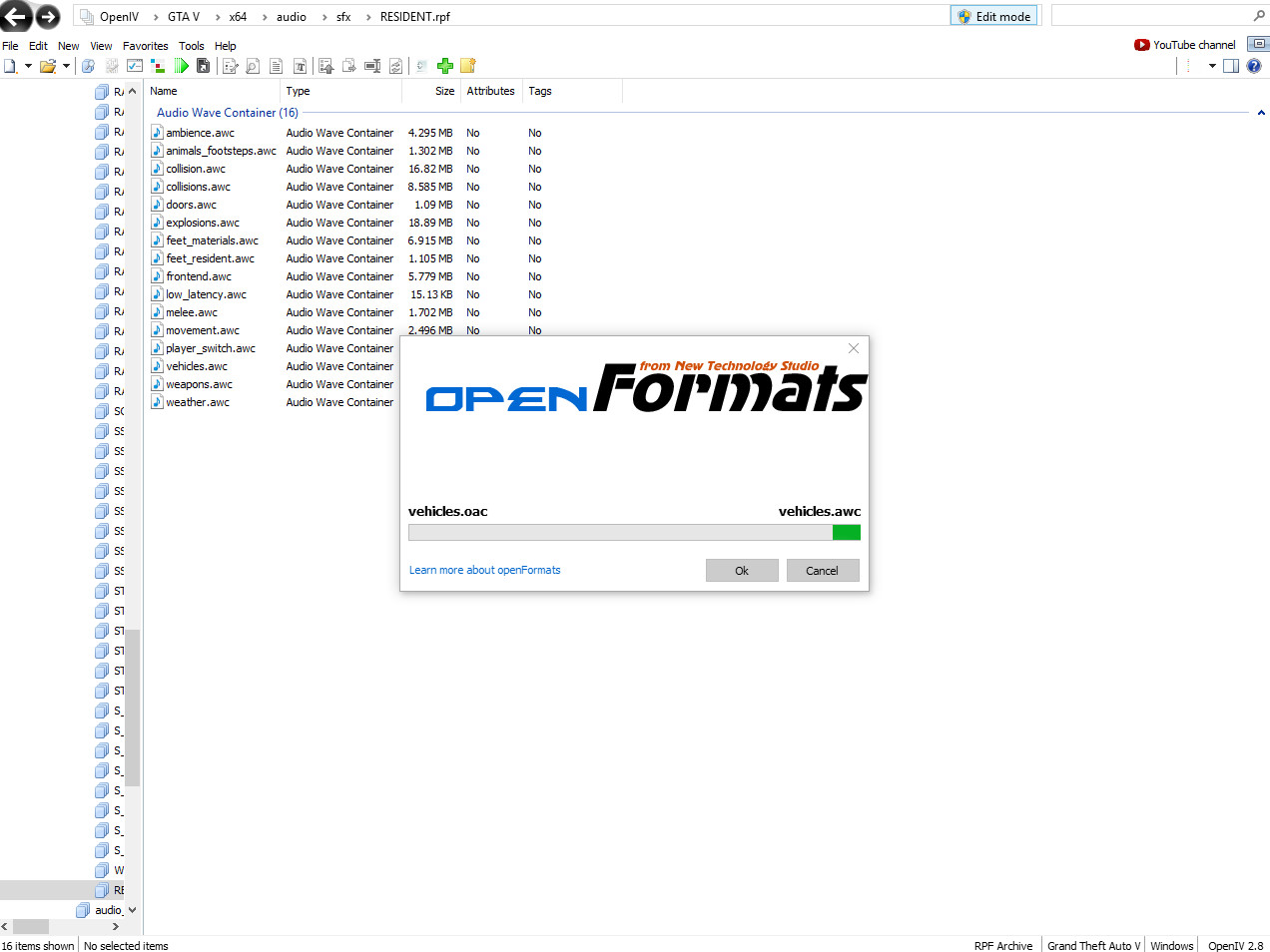Click the edit document pencil toolbar icon

click(x=230, y=66)
